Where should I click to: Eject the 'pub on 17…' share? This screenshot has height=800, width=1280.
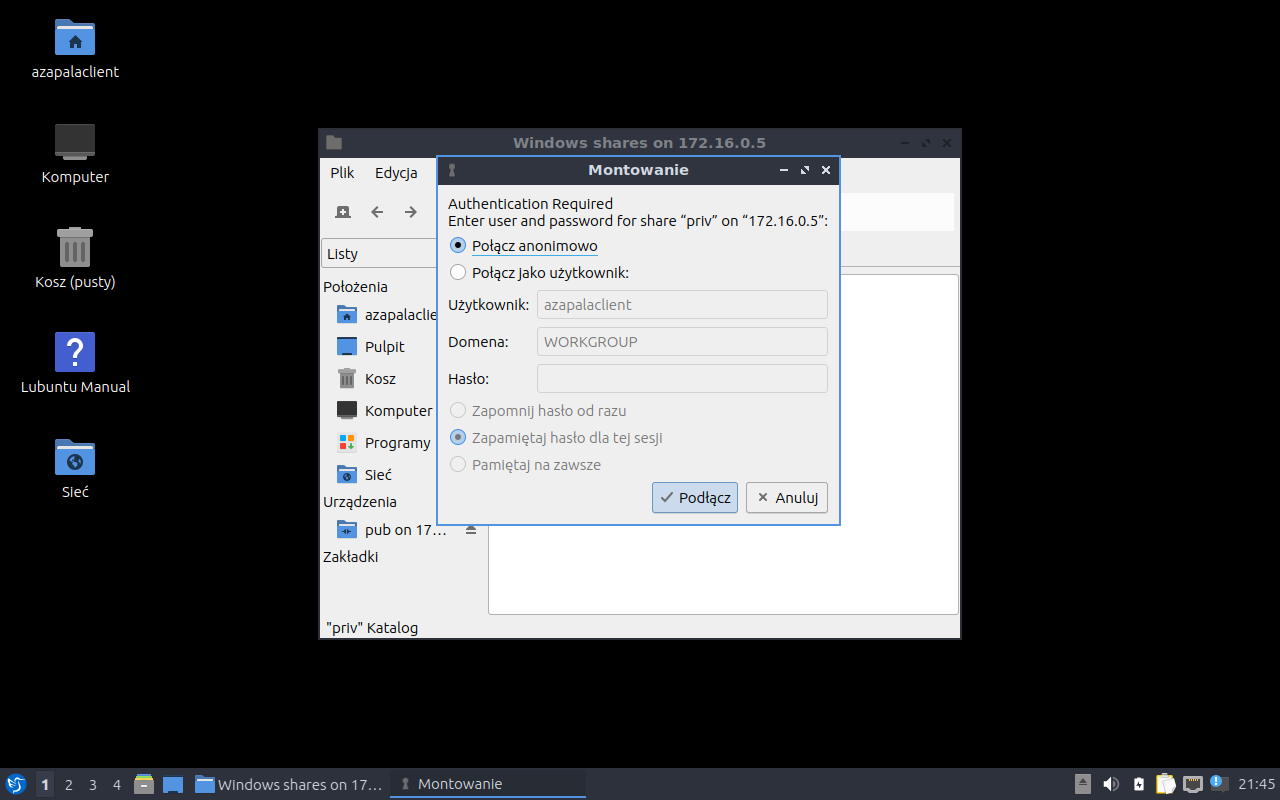471,530
